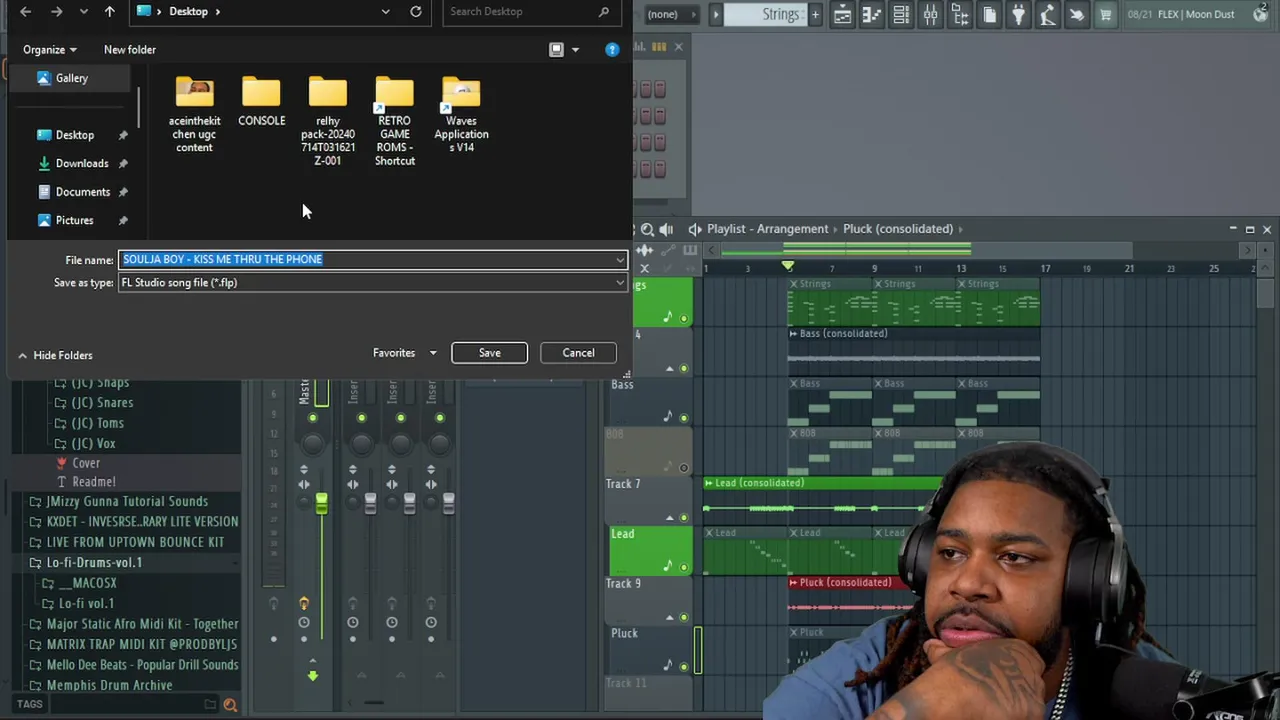The image size is (1280, 720).
Task: Click the speaker icon in the Playlist header
Action: (x=666, y=229)
